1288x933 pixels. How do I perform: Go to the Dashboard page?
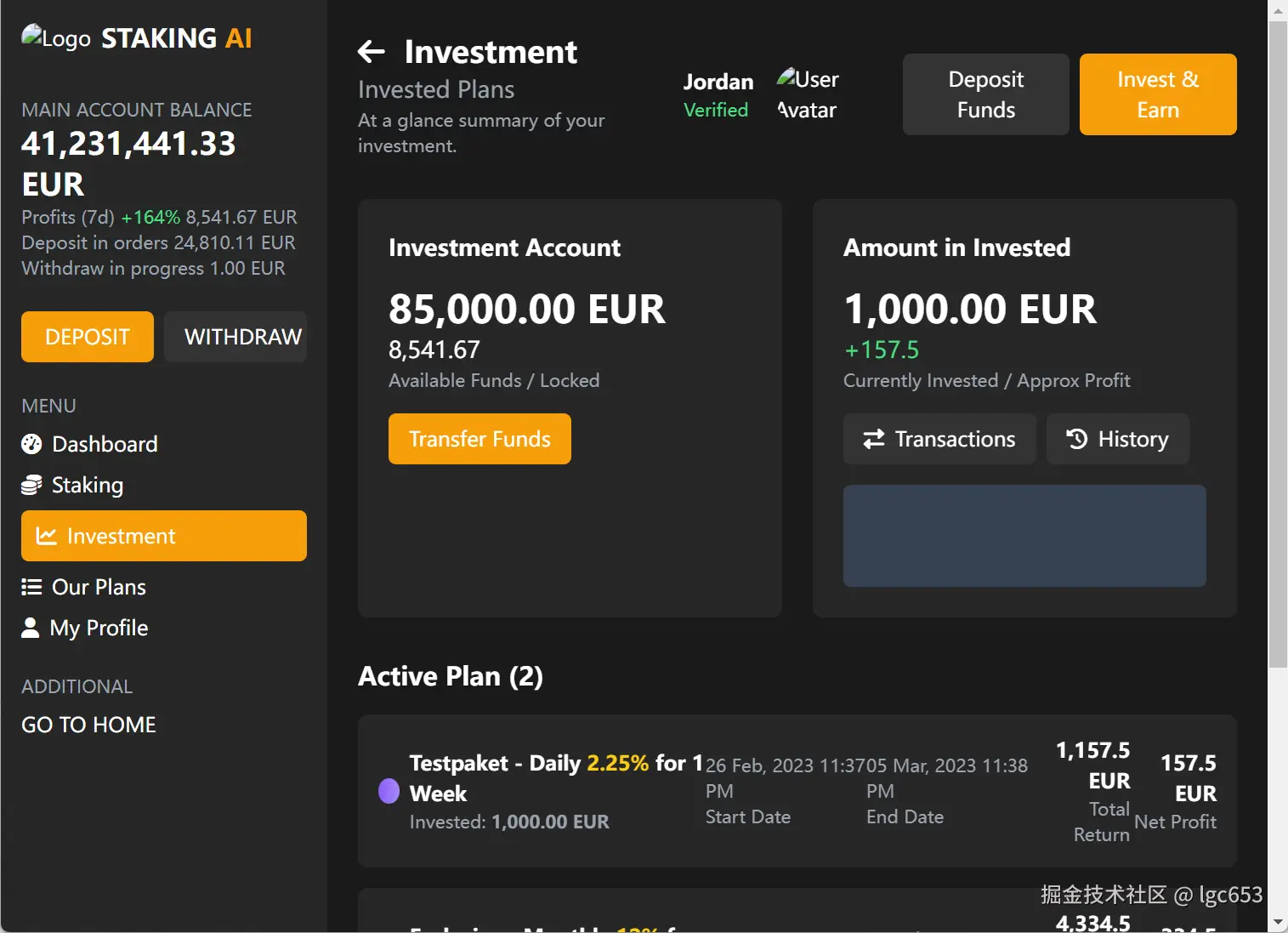tap(105, 444)
